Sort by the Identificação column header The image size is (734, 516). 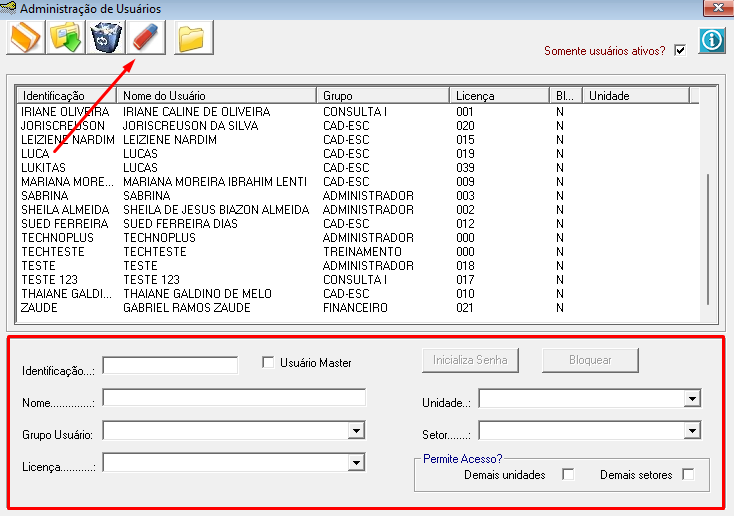tap(66, 96)
